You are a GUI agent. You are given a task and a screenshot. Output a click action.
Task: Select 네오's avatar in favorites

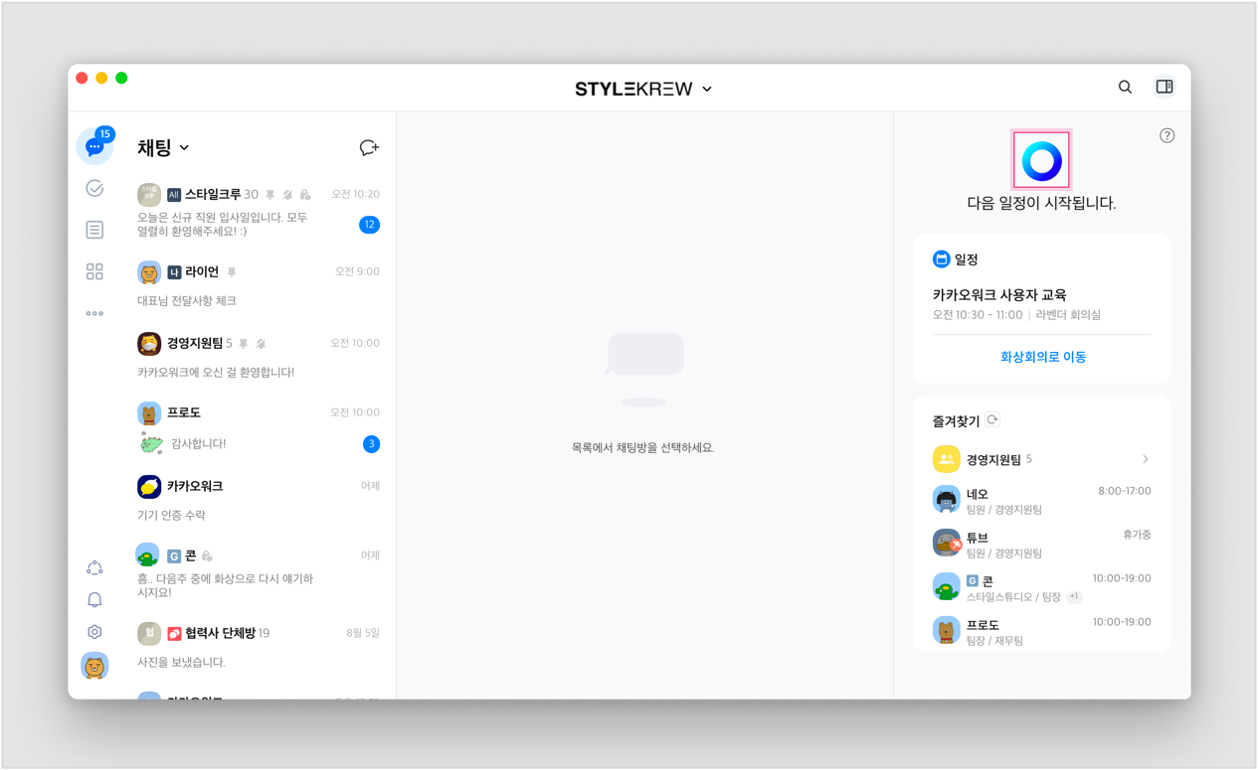click(946, 499)
